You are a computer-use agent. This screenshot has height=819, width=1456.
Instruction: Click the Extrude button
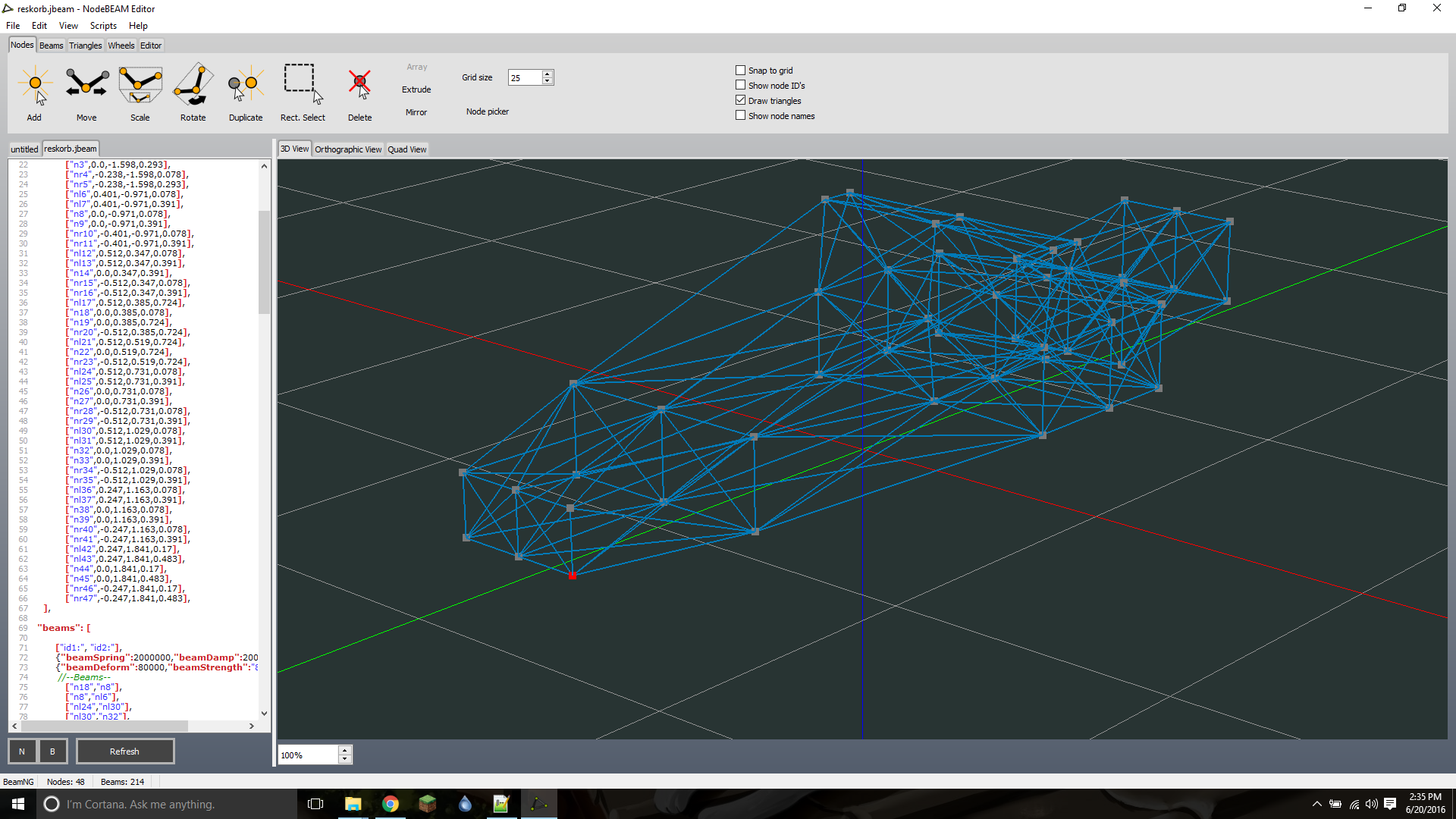coord(416,89)
